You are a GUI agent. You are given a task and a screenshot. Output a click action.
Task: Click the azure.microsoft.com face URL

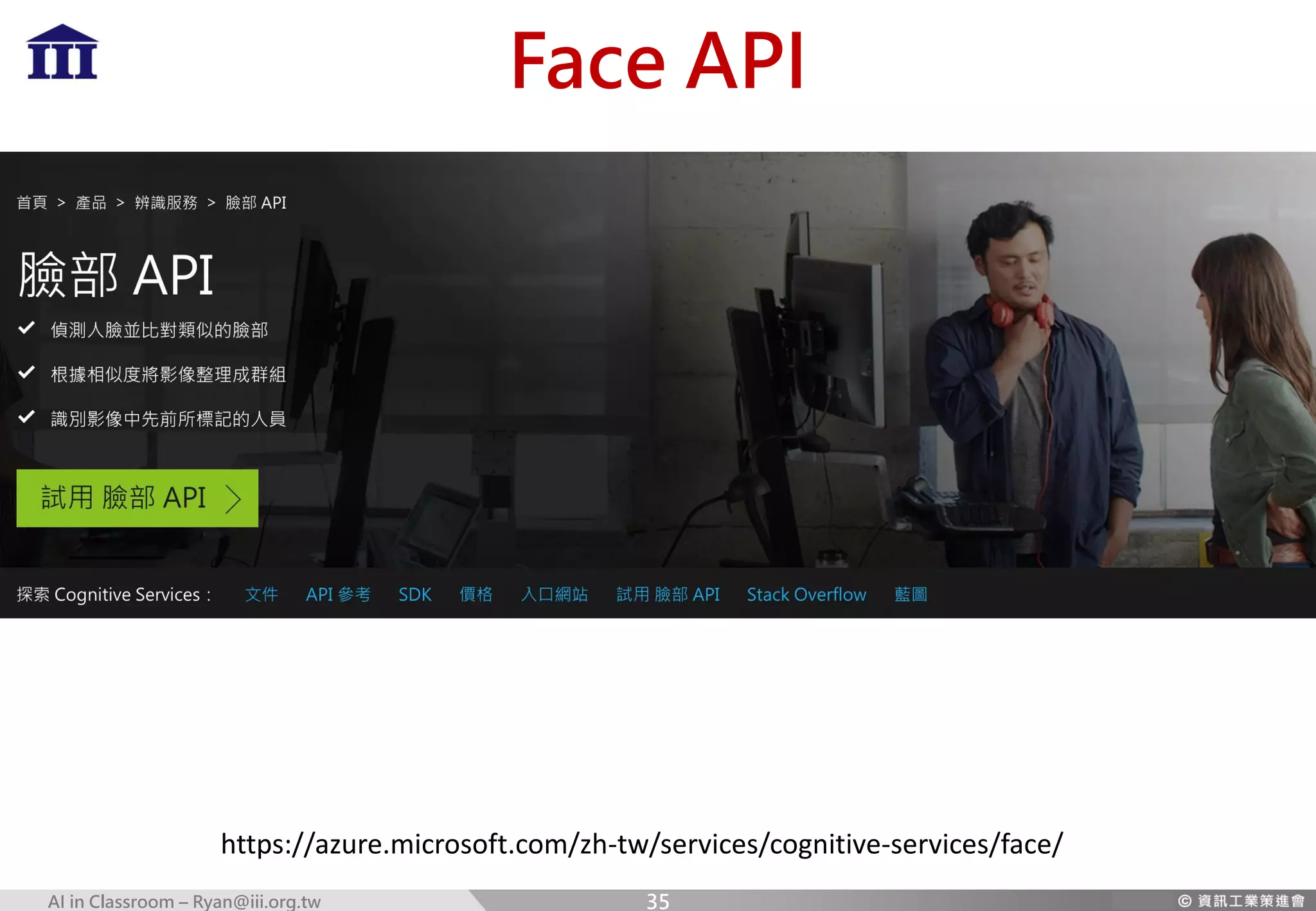642,844
